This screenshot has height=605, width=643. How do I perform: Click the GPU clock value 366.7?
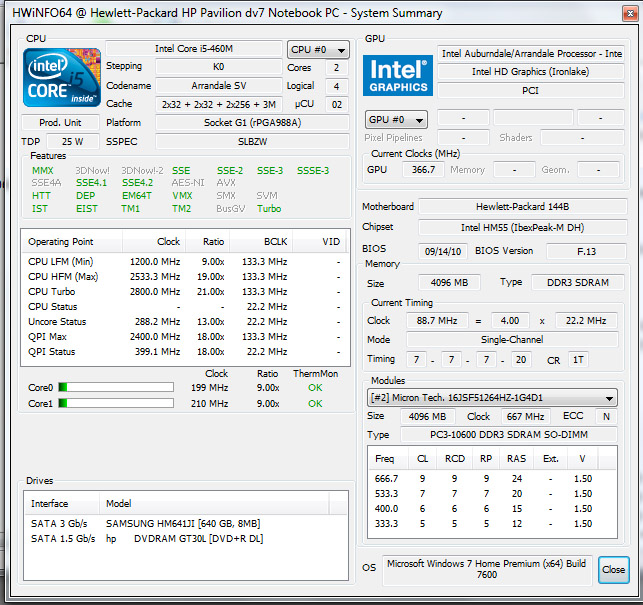(423, 169)
